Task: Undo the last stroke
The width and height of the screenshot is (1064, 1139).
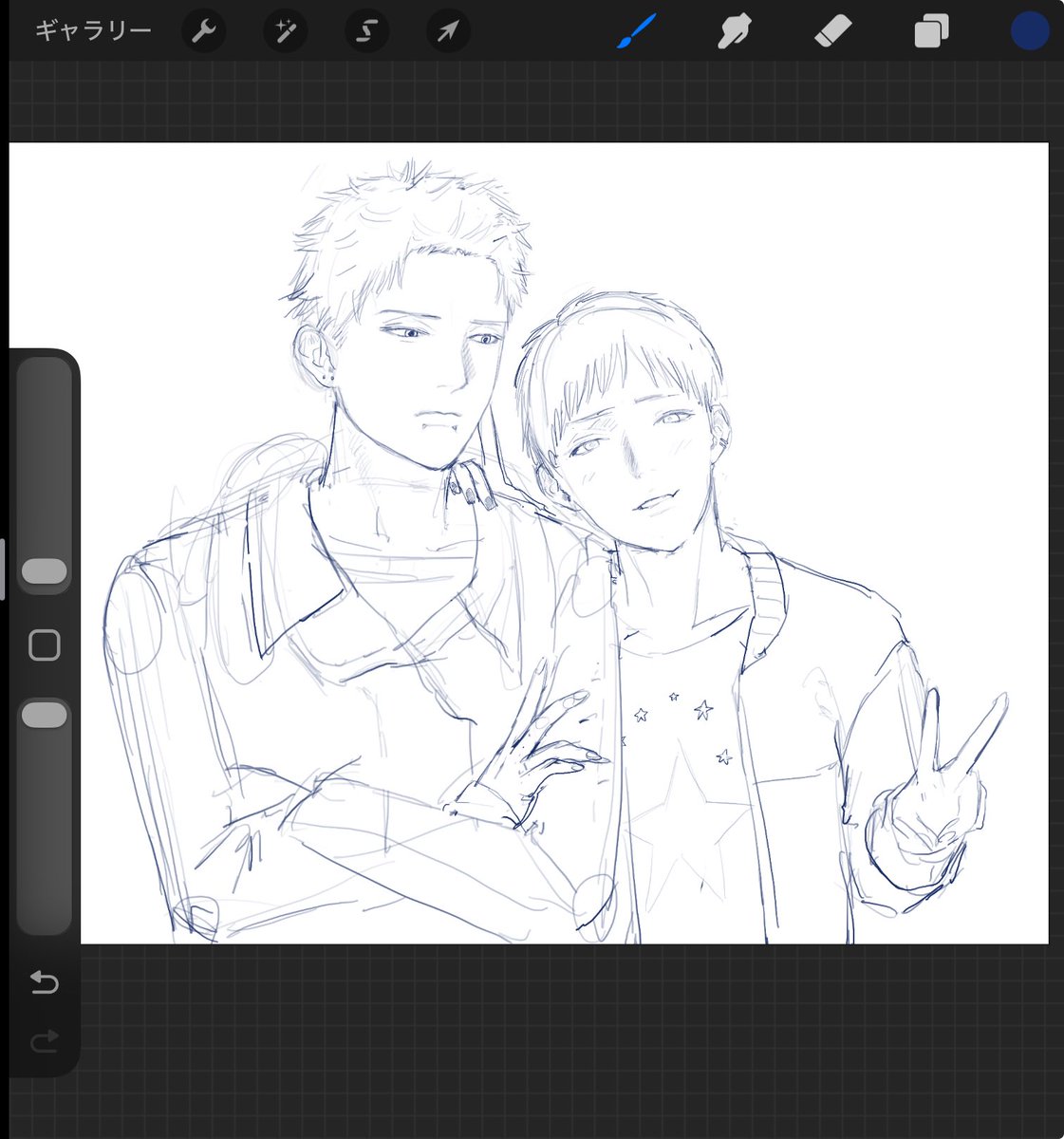Action: [x=45, y=982]
